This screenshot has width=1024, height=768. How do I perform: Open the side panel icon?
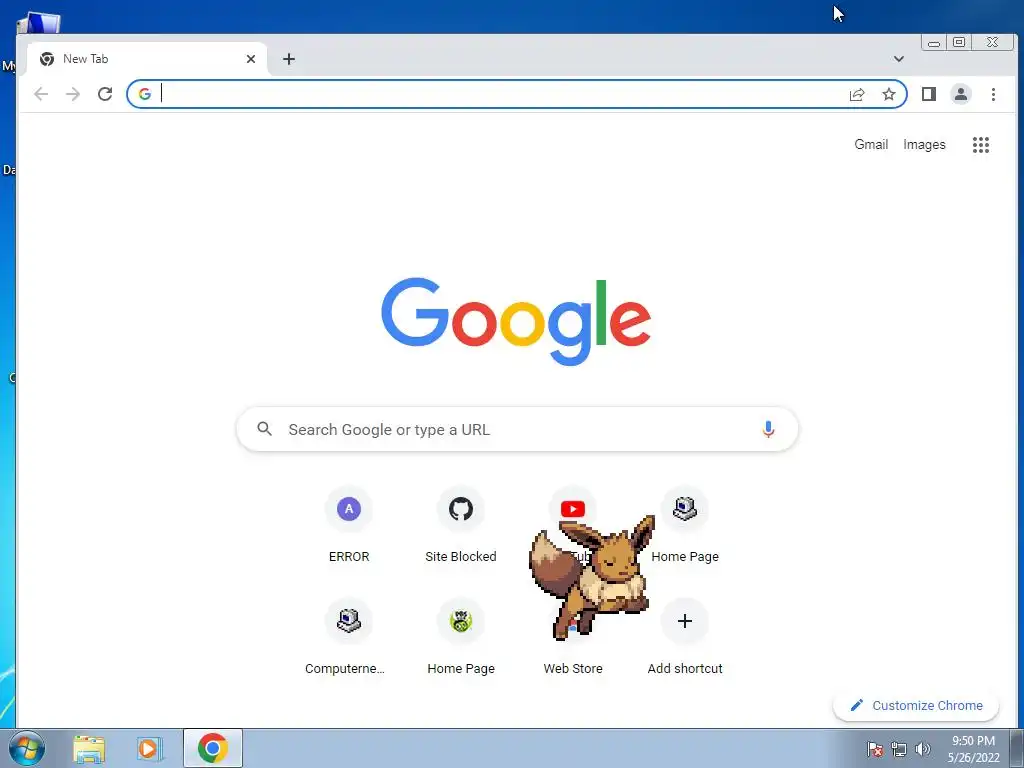[x=929, y=94]
